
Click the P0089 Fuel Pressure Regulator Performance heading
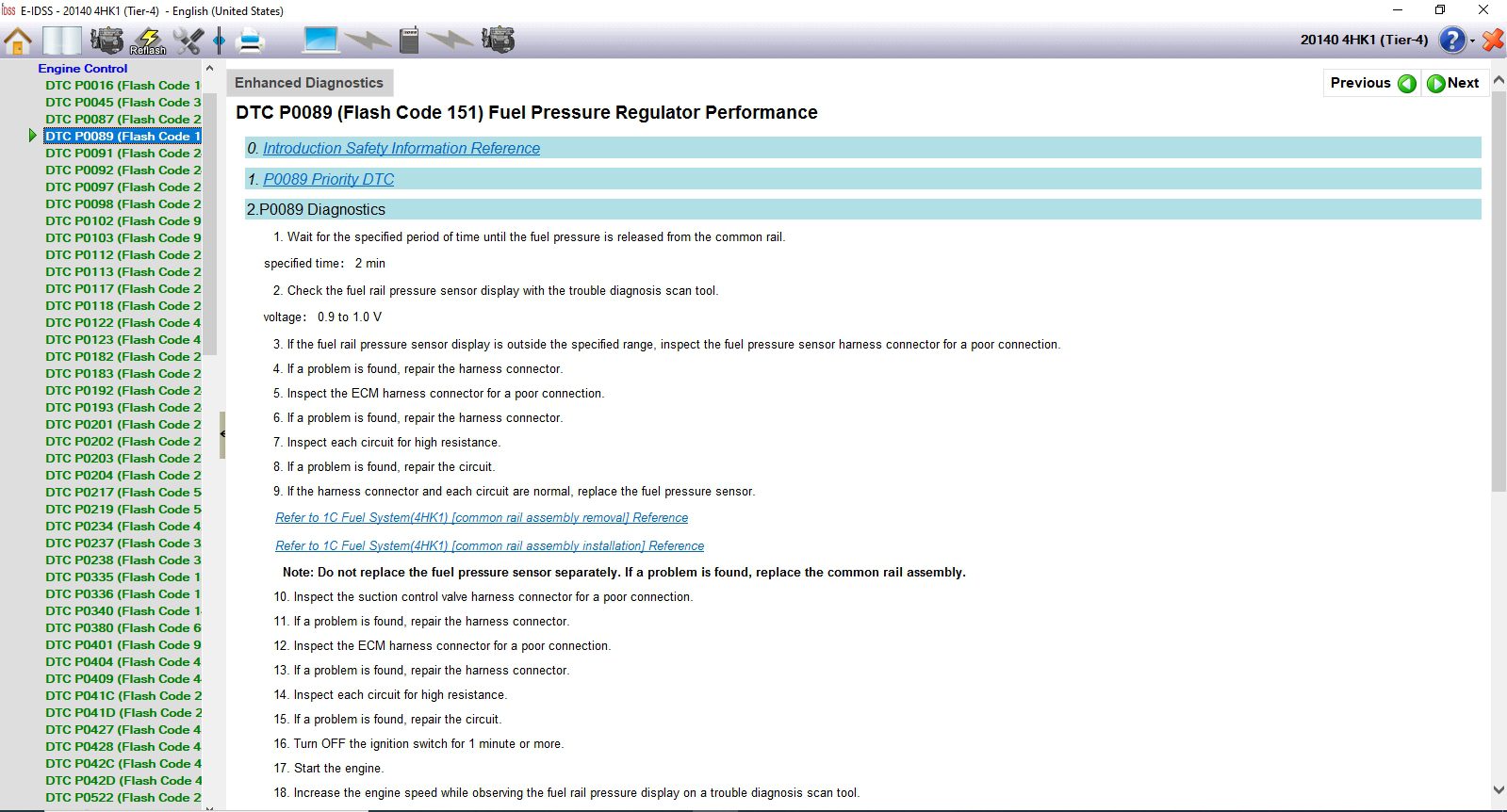527,113
